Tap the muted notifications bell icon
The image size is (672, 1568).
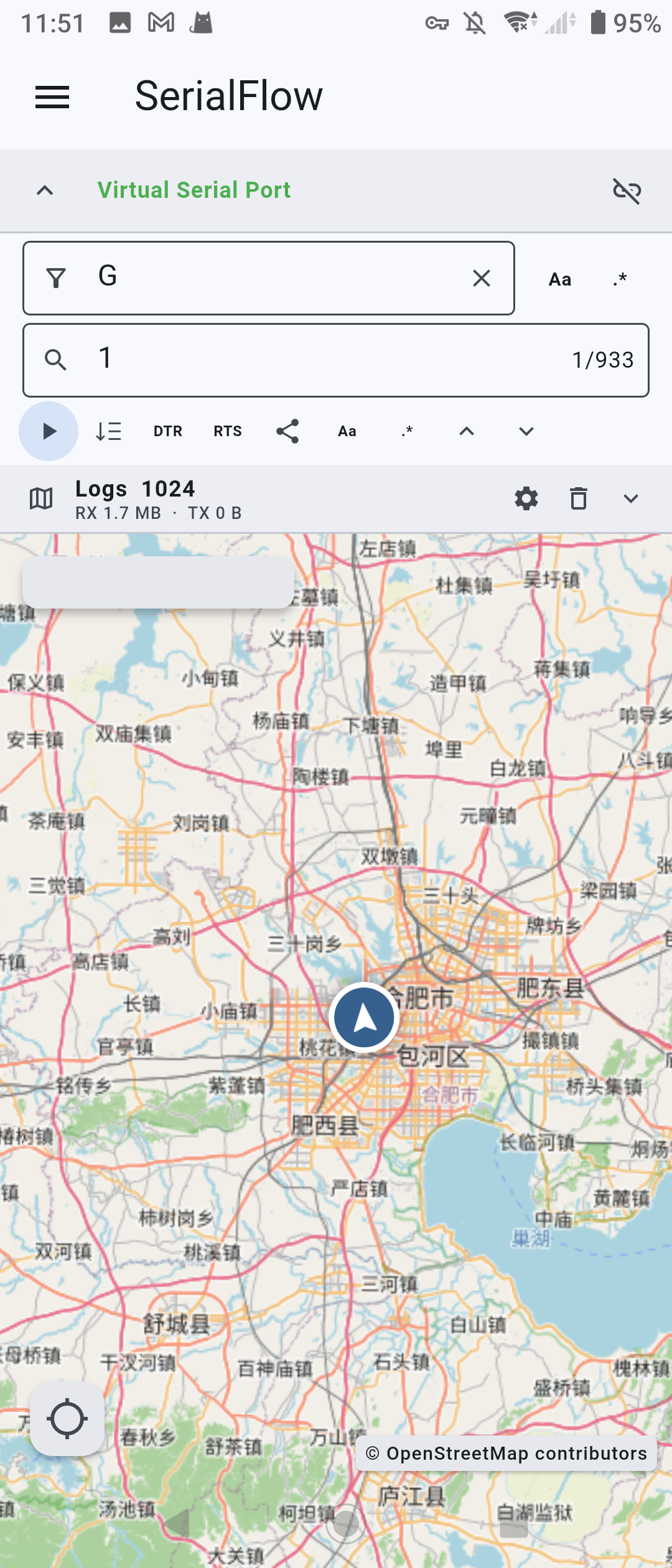point(475,24)
